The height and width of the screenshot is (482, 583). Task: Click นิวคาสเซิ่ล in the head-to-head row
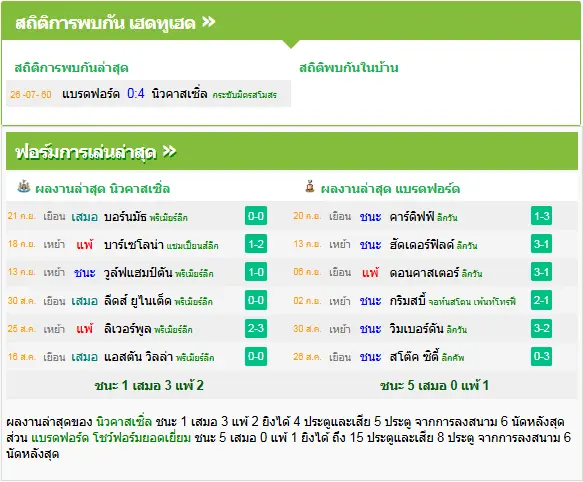pos(179,93)
